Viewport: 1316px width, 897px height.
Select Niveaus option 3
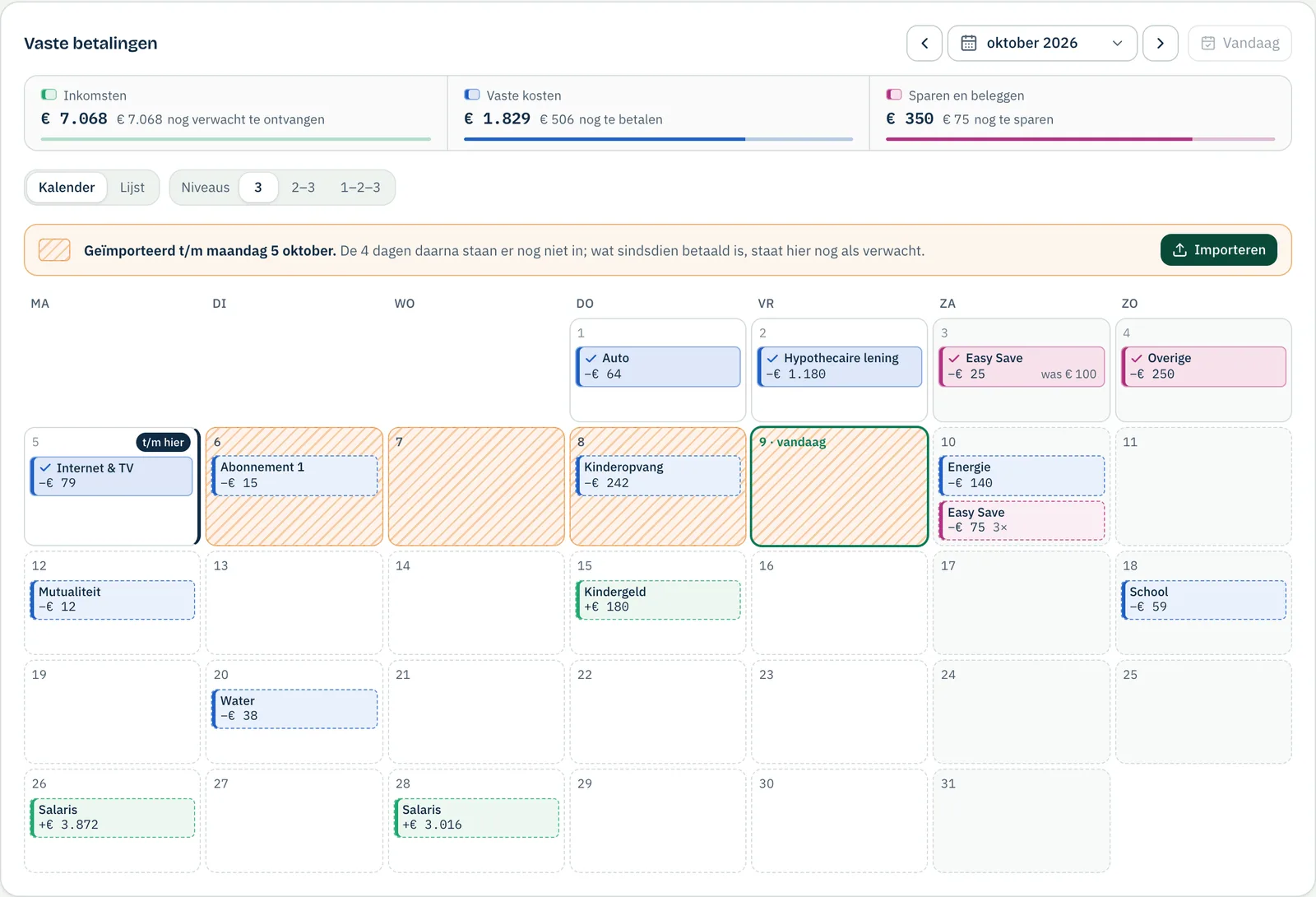click(x=258, y=188)
